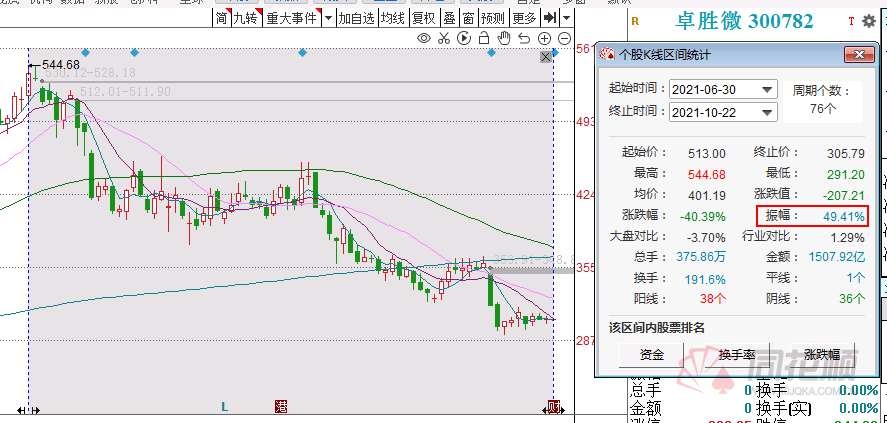Click end date field 2021-10-22
The height and width of the screenshot is (423, 887).
coord(723,112)
